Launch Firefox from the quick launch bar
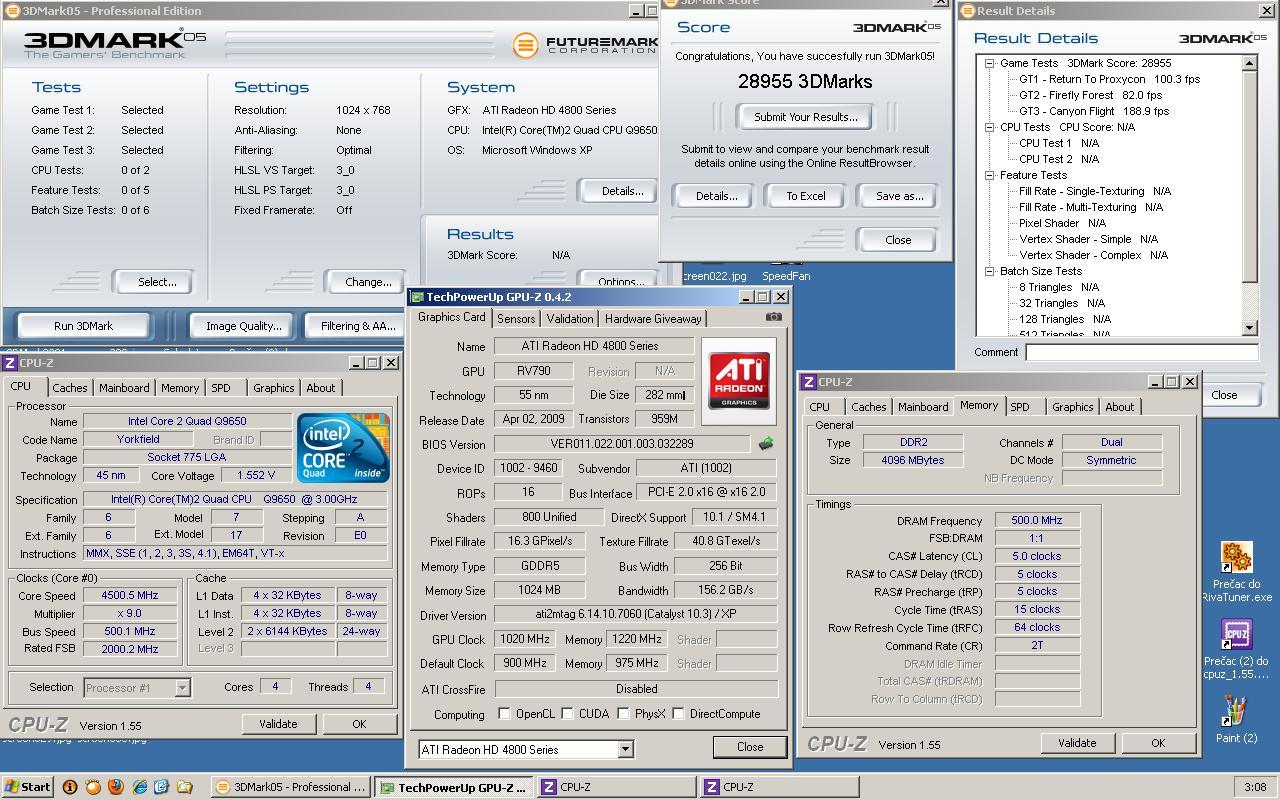1280x800 pixels. coord(116,787)
